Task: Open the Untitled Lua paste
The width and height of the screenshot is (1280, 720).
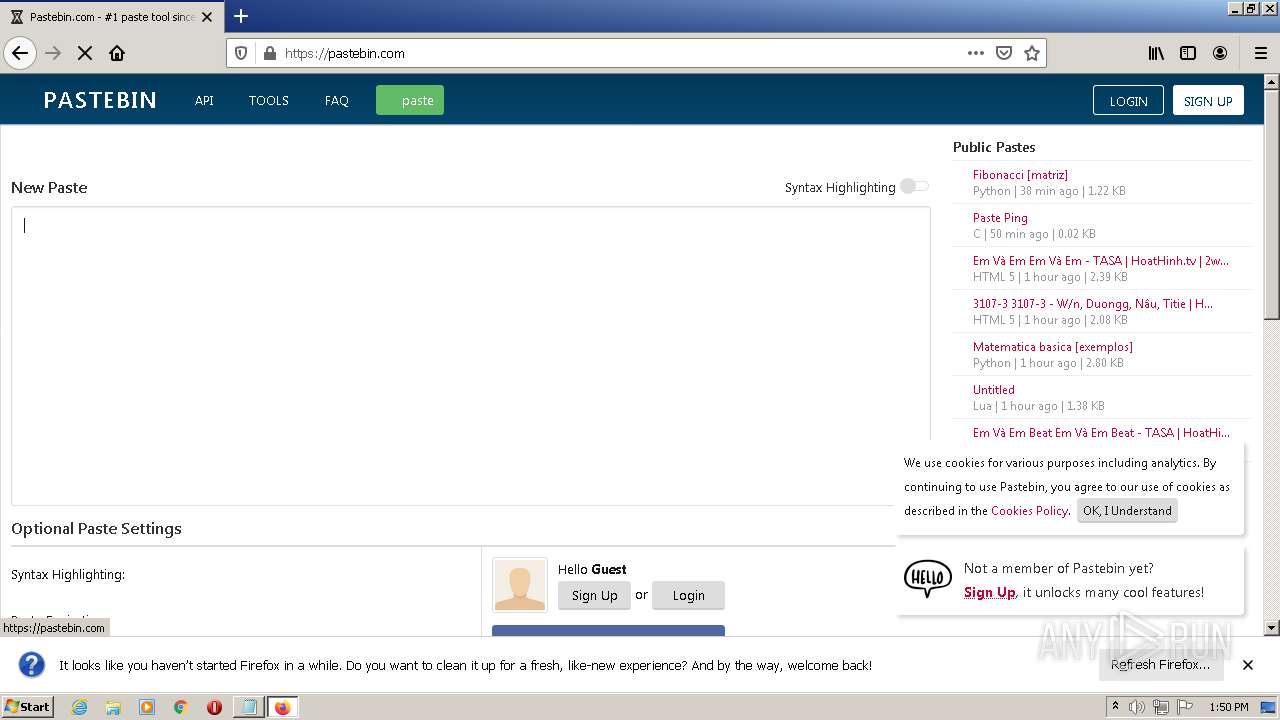Action: (x=994, y=389)
